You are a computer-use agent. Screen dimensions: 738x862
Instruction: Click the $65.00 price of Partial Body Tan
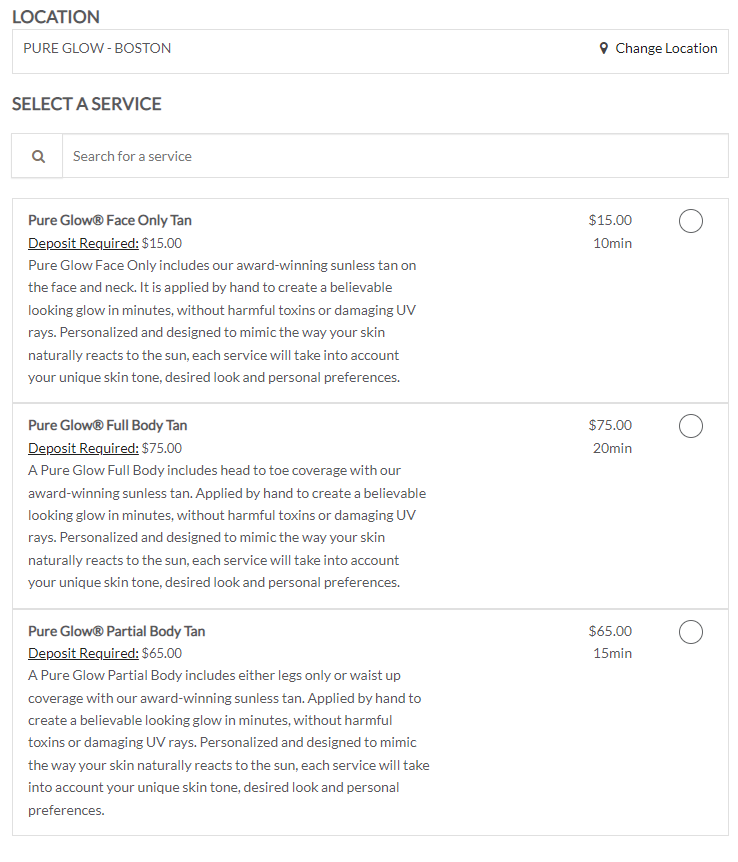coord(610,631)
